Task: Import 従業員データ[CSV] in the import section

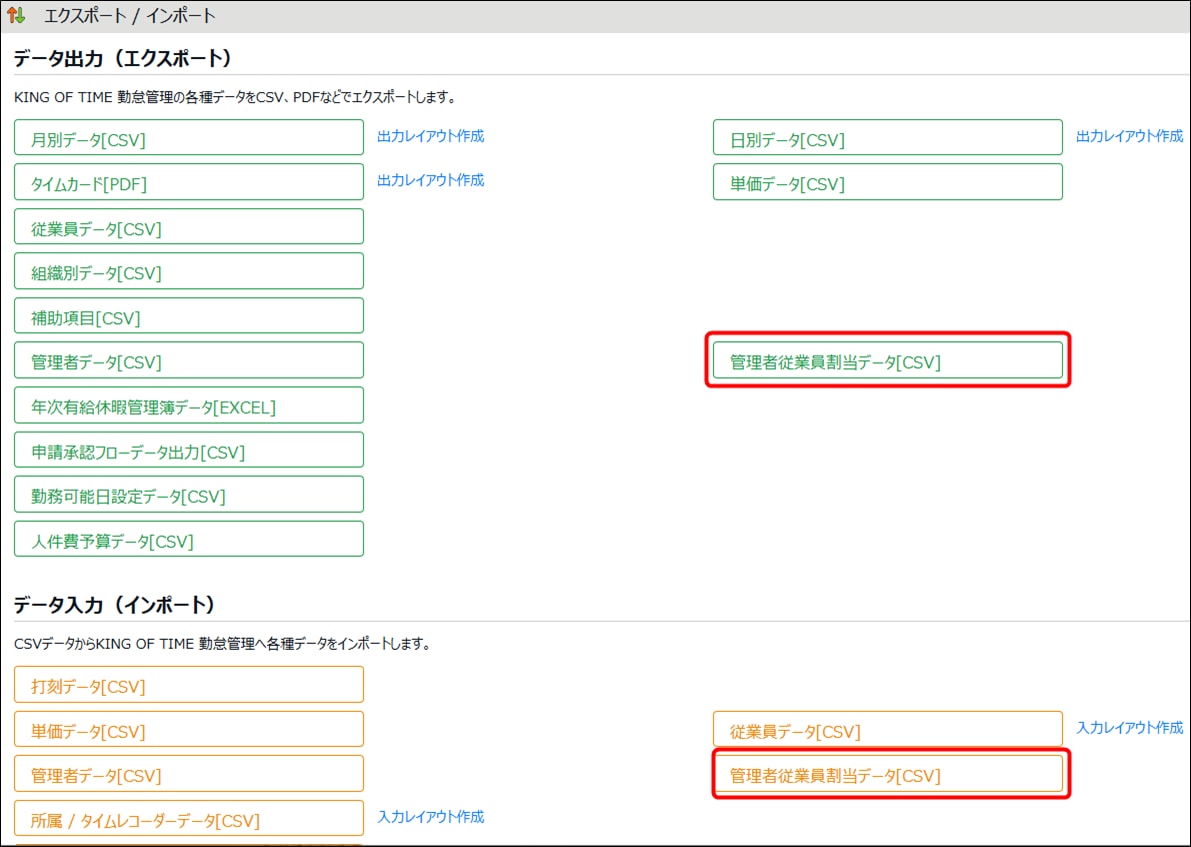Action: coord(887,730)
